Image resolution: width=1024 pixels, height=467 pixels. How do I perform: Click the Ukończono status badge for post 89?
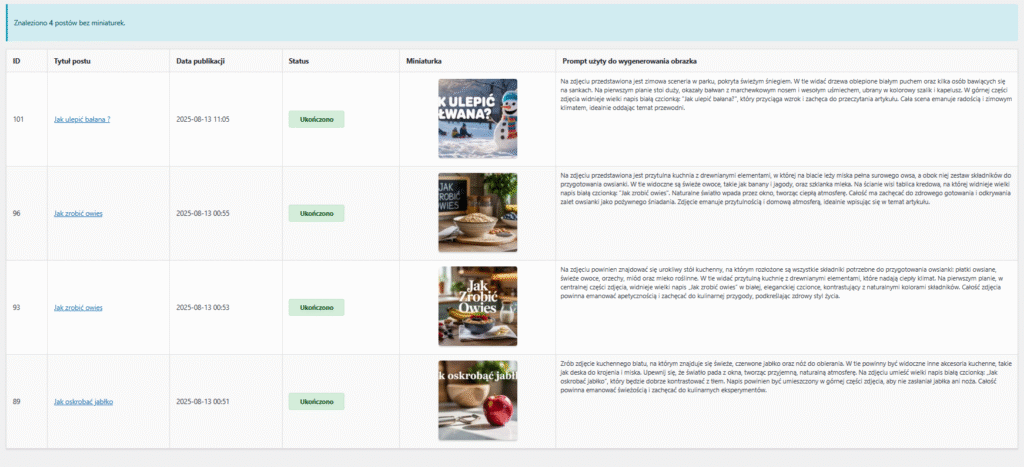tap(316, 401)
